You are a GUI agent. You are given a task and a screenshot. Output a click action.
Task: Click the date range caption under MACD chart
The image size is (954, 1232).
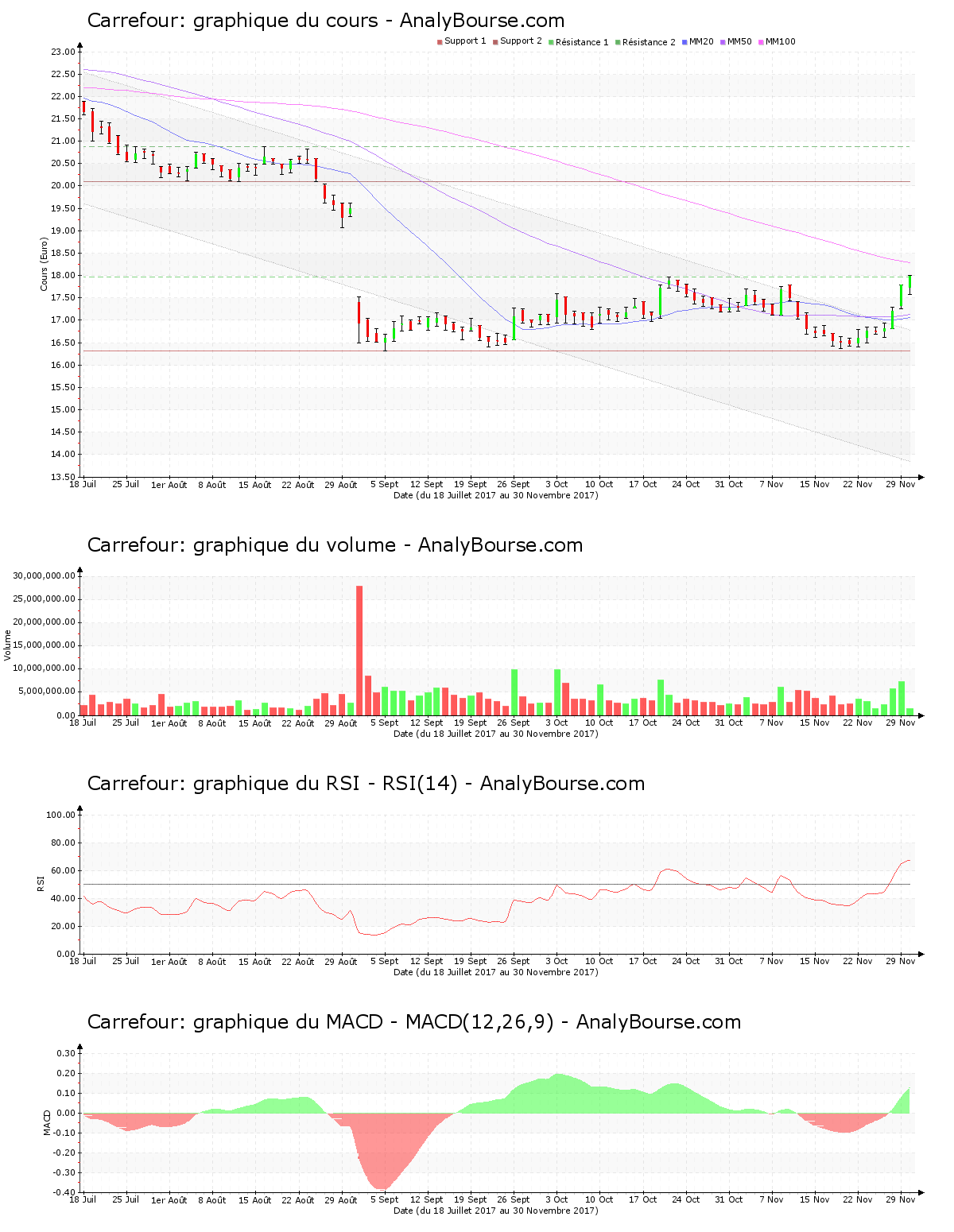[x=496, y=1211]
